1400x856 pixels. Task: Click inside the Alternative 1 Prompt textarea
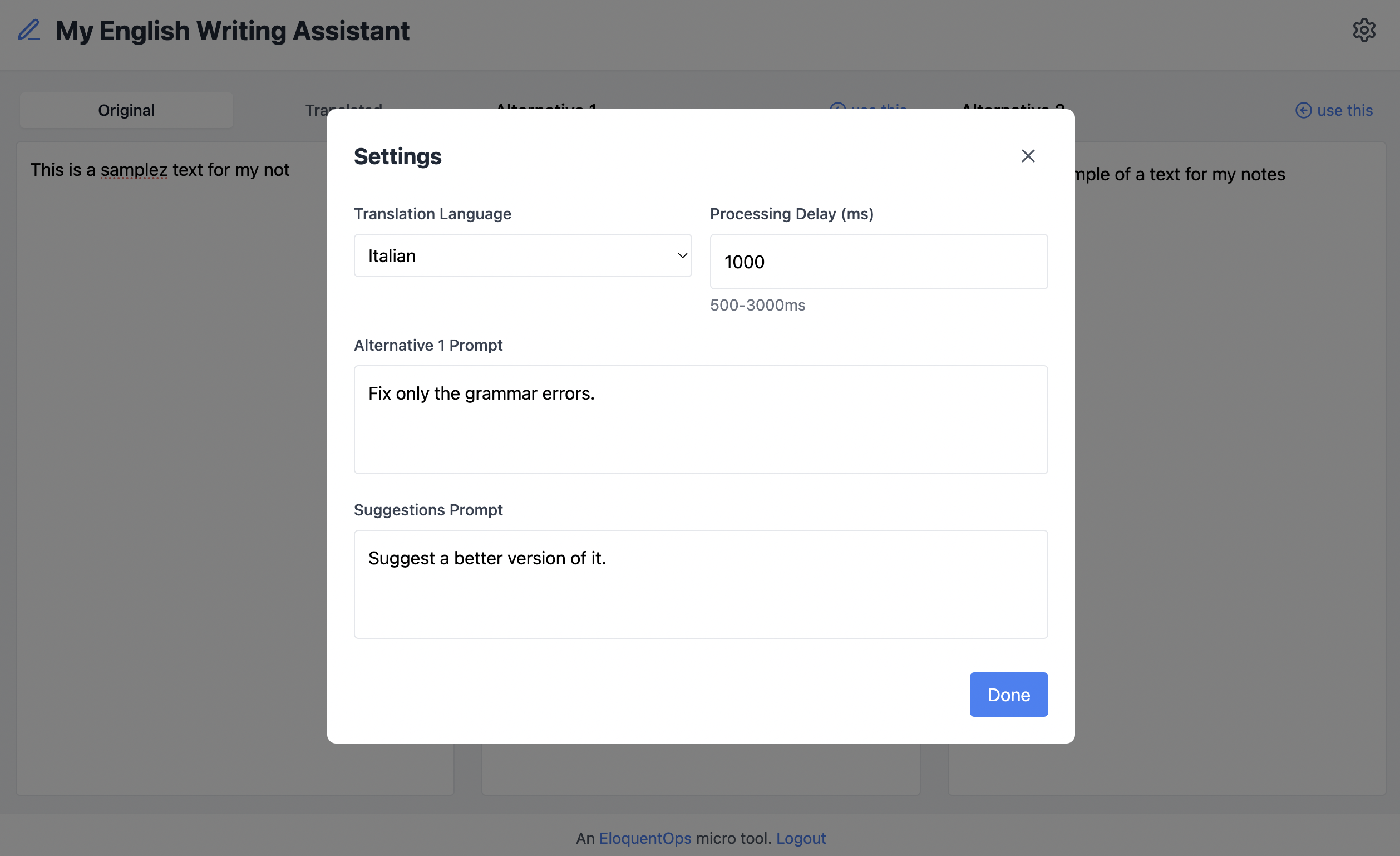[x=700, y=420]
